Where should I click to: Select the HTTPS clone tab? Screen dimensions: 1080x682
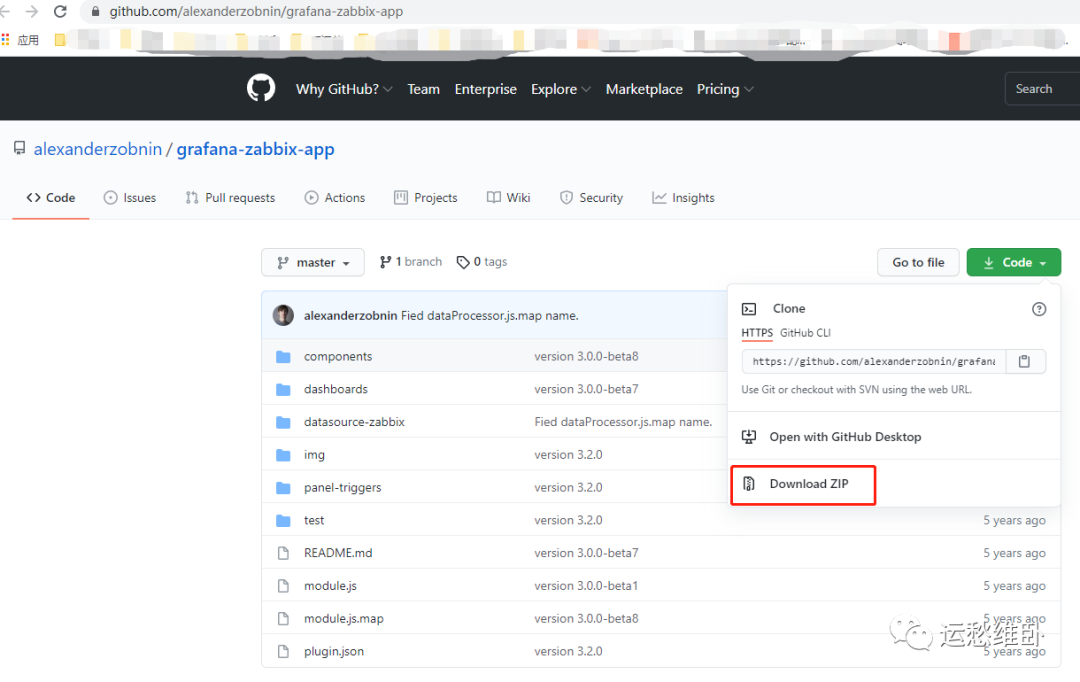click(757, 333)
